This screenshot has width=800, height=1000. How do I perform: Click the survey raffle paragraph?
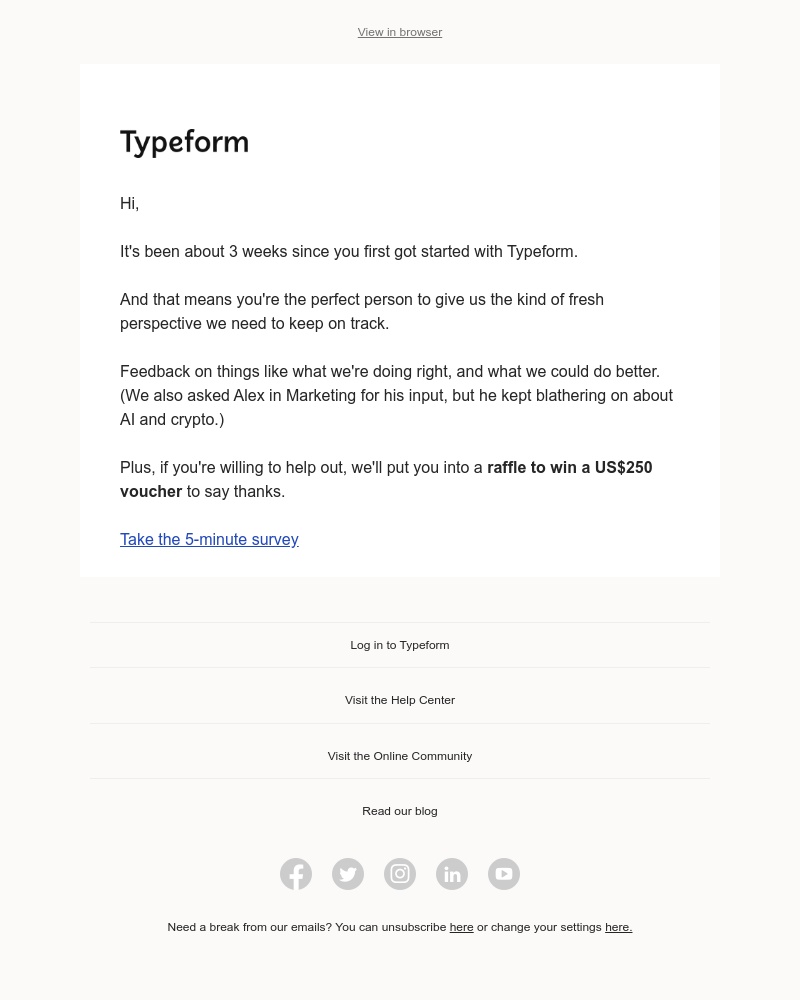386,479
